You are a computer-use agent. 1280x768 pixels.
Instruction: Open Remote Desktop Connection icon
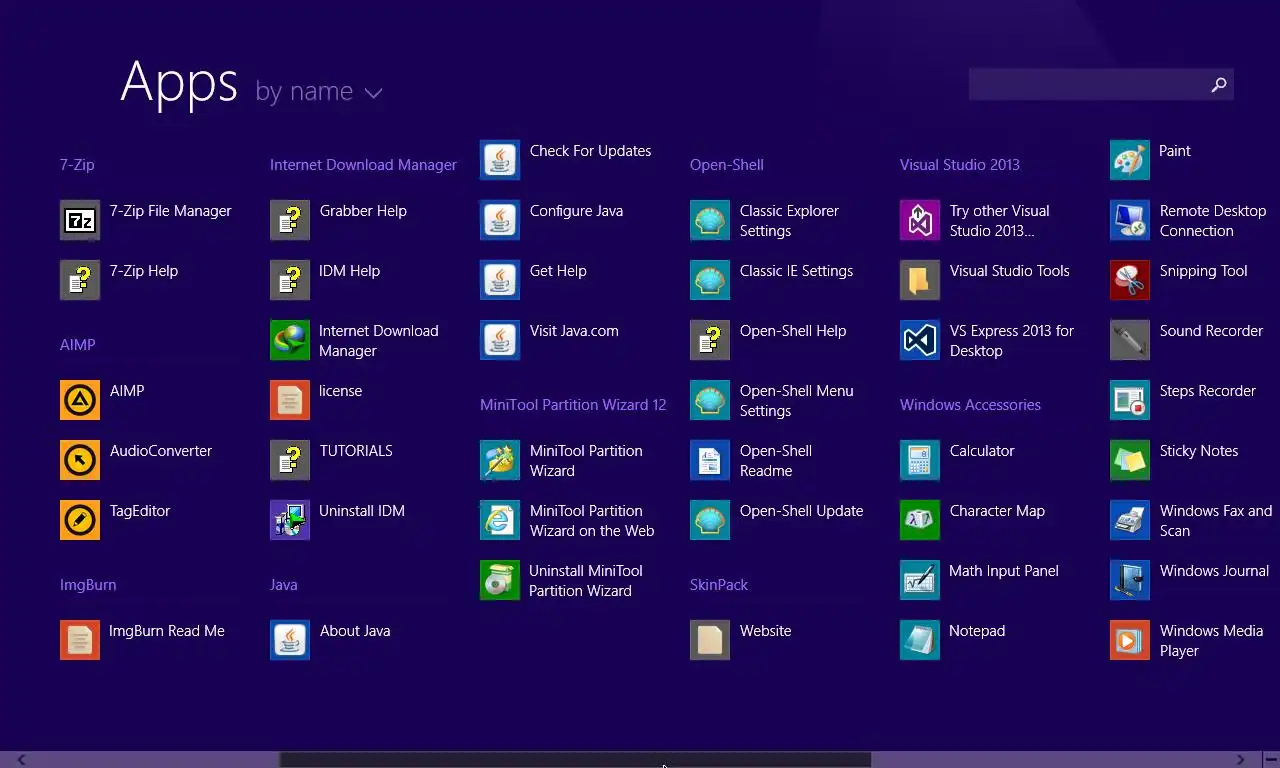tap(1130, 220)
